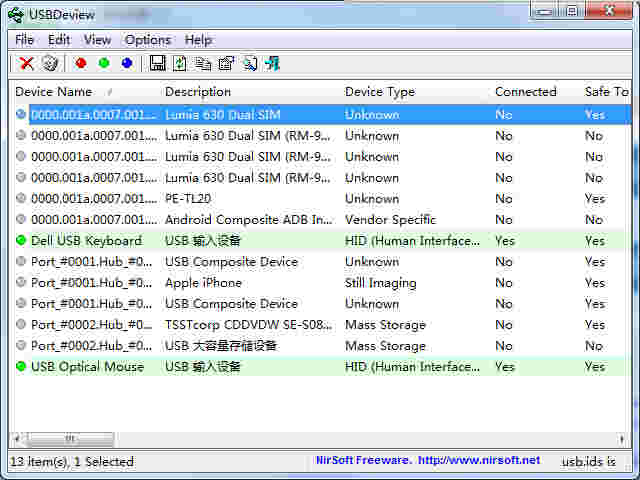Viewport: 640px width, 480px height.
Task: Click the floppy disk save icon
Action: coord(157,63)
